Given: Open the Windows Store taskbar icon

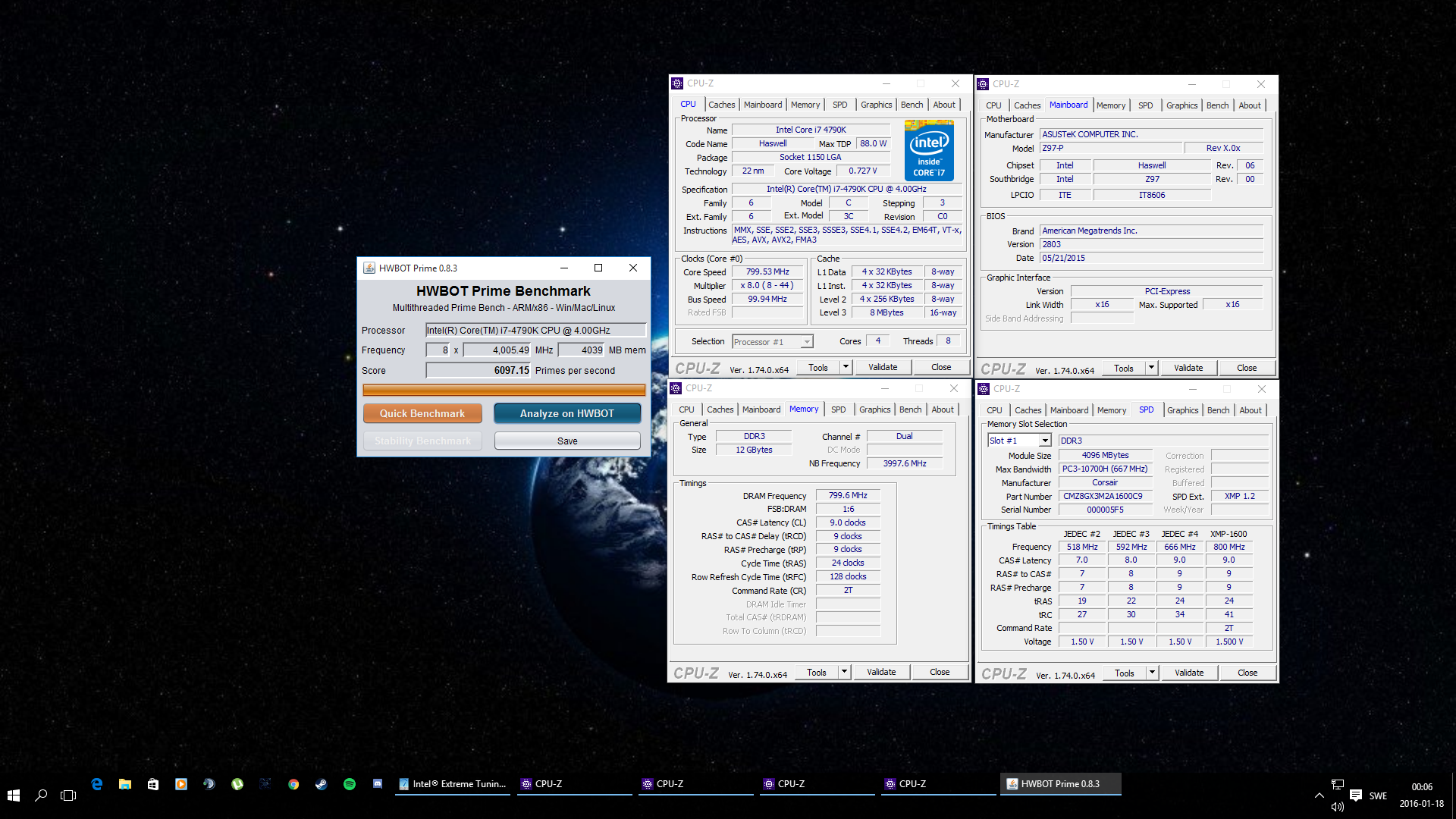Looking at the screenshot, I should pyautogui.click(x=153, y=784).
